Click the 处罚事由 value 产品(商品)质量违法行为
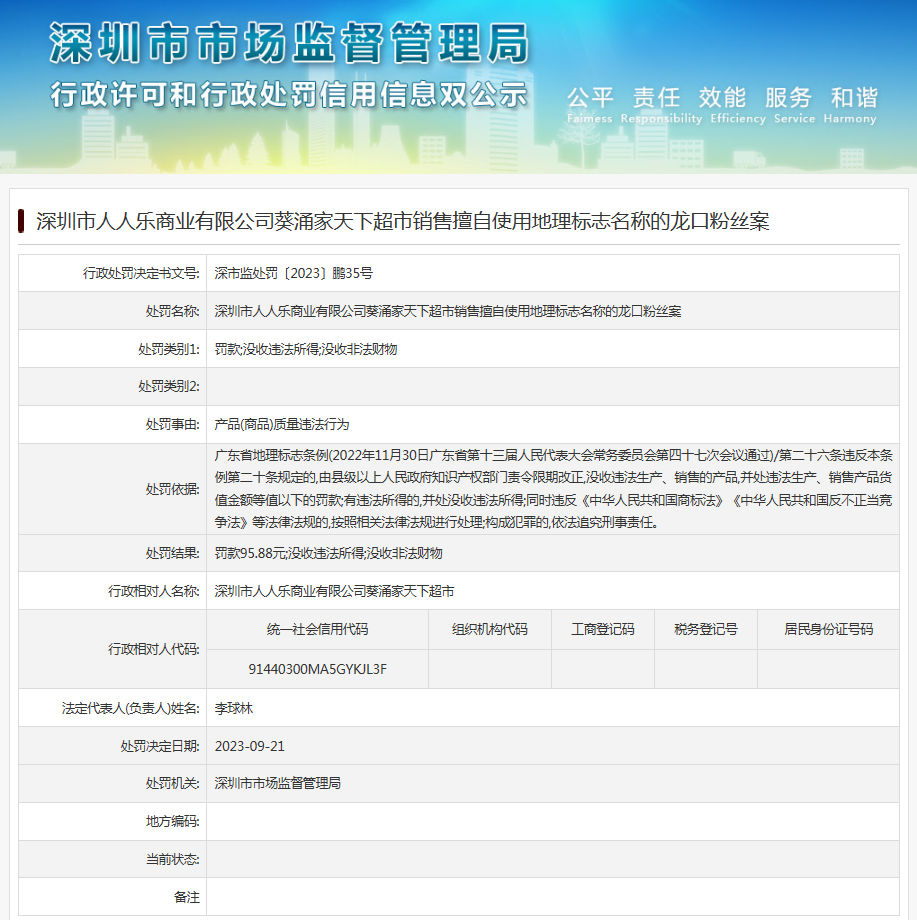The image size is (917, 920). point(282,425)
